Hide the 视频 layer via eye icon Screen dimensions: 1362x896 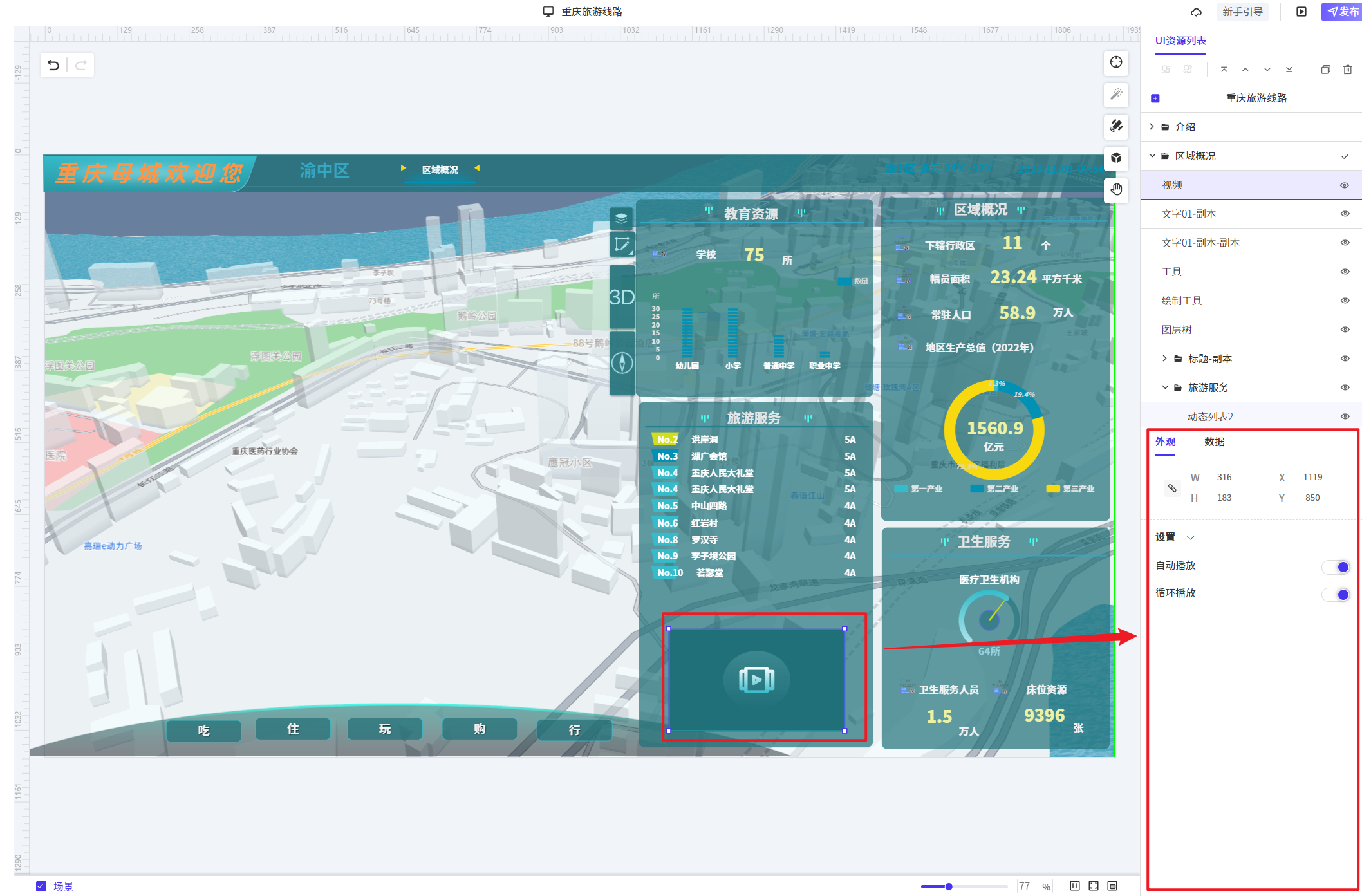[x=1345, y=185]
